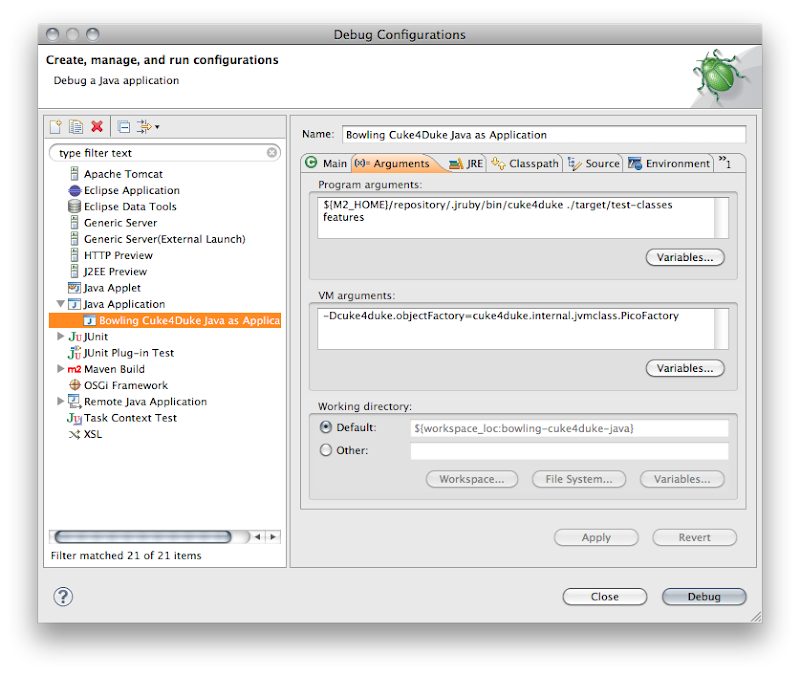The image size is (800, 675).
Task: Select the Task Context Test icon
Action: 74,418
